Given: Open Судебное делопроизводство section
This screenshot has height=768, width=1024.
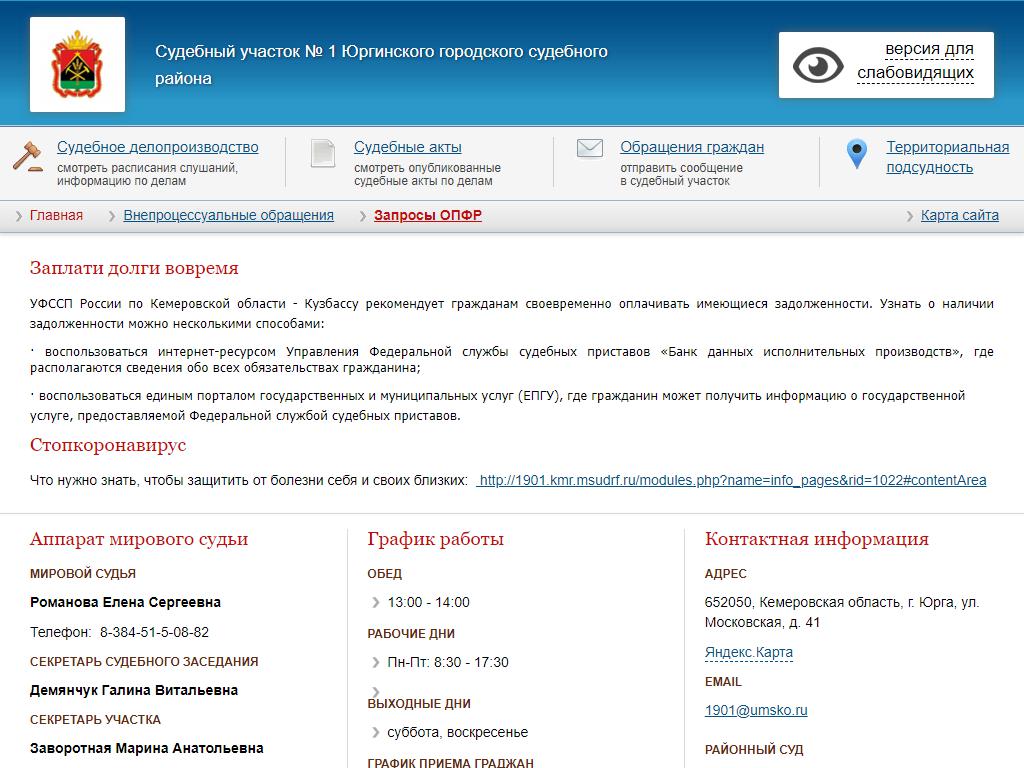Looking at the screenshot, I should coord(157,147).
